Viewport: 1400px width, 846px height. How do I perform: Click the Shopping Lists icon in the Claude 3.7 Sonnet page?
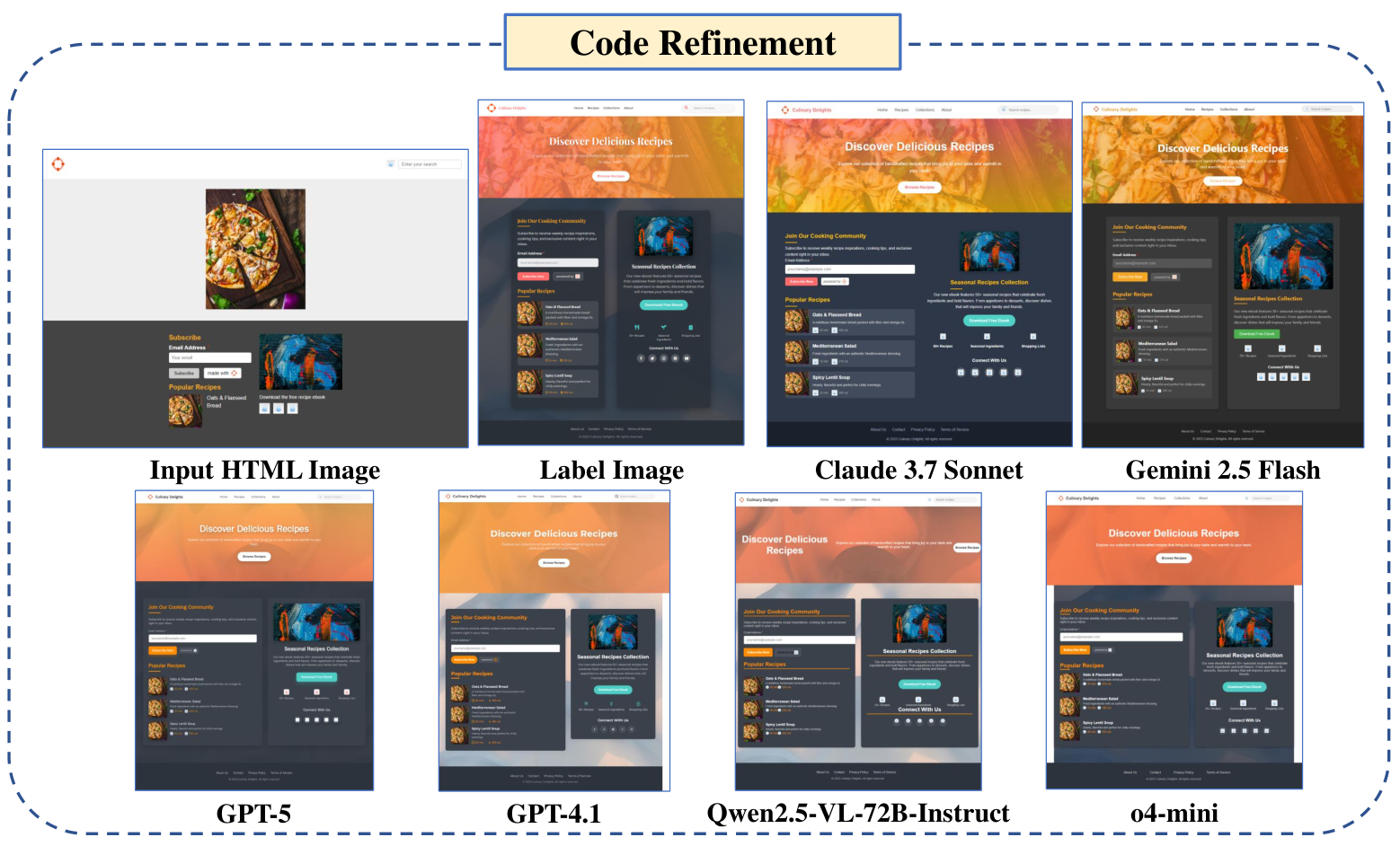click(1032, 337)
